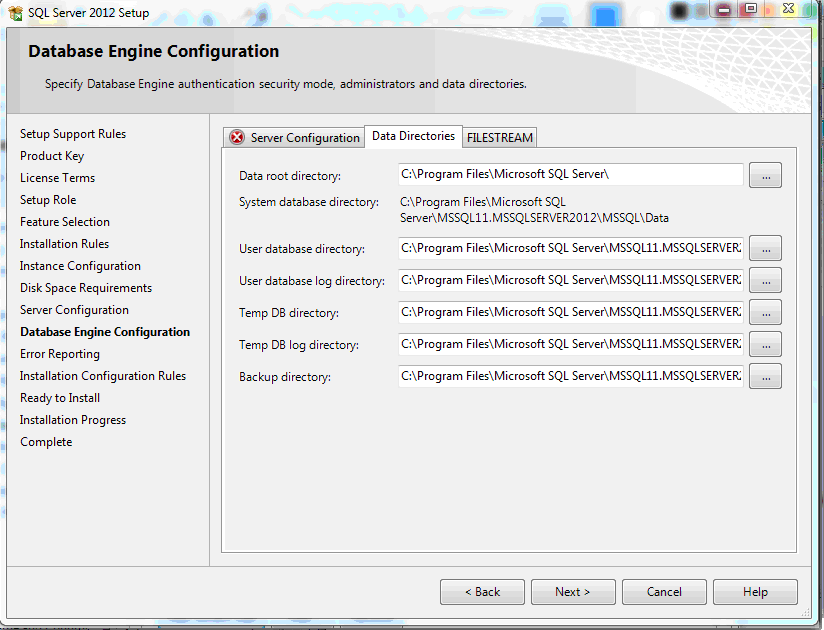Open Help for this setup page
824x630 pixels.
click(755, 592)
